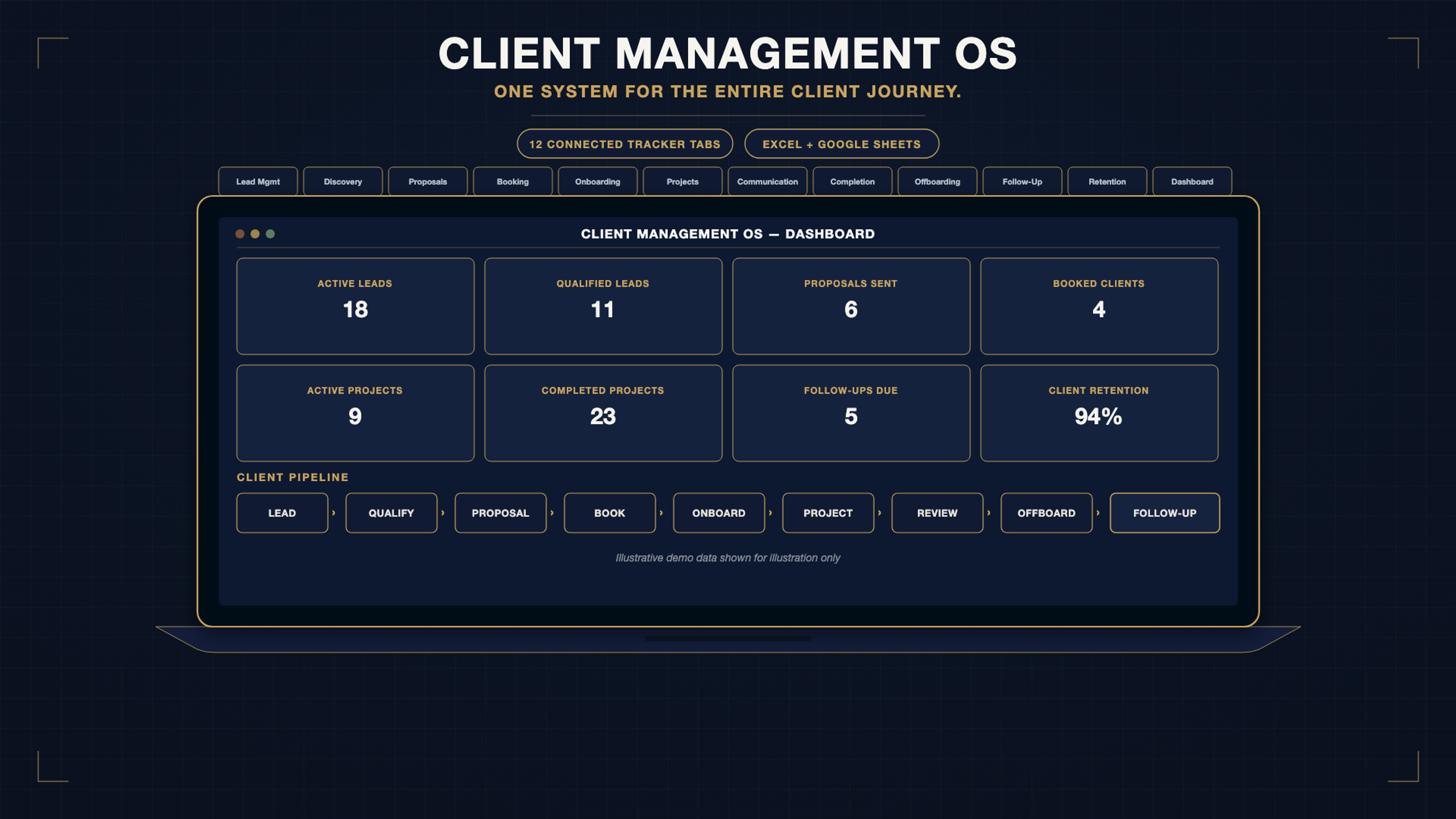Select the Proposals tab
Viewport: 1456px width, 819px height.
[428, 181]
